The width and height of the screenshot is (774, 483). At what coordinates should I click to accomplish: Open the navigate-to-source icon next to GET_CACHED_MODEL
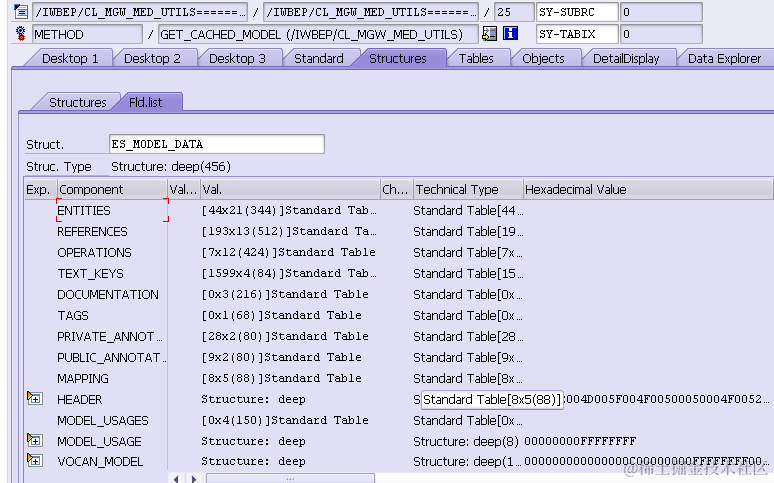[x=489, y=34]
